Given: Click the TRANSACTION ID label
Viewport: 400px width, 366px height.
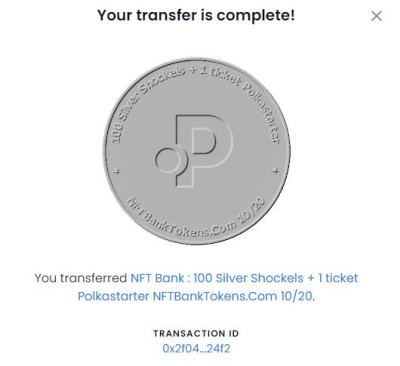Looking at the screenshot, I should [196, 334].
